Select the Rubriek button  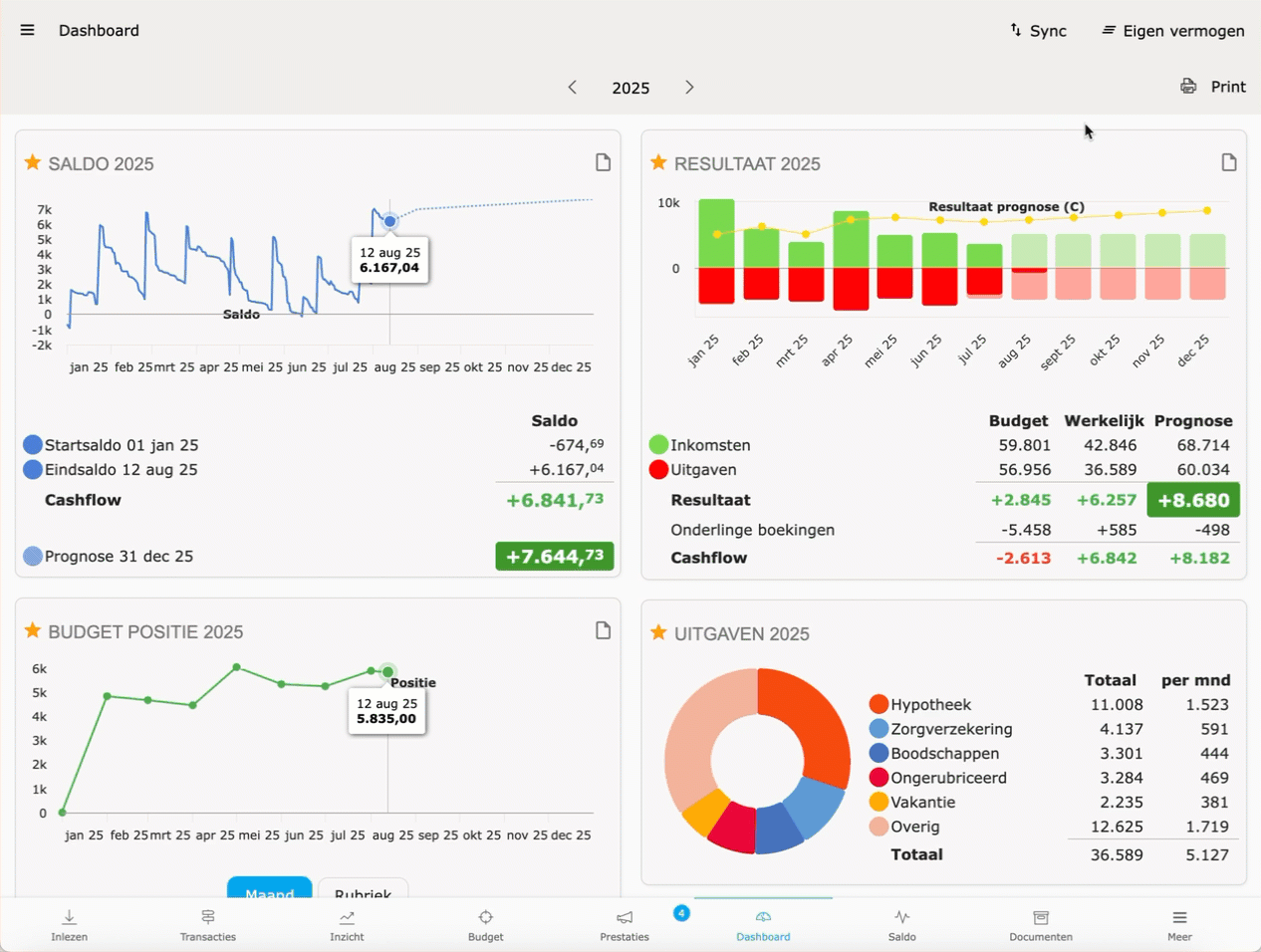(x=363, y=888)
